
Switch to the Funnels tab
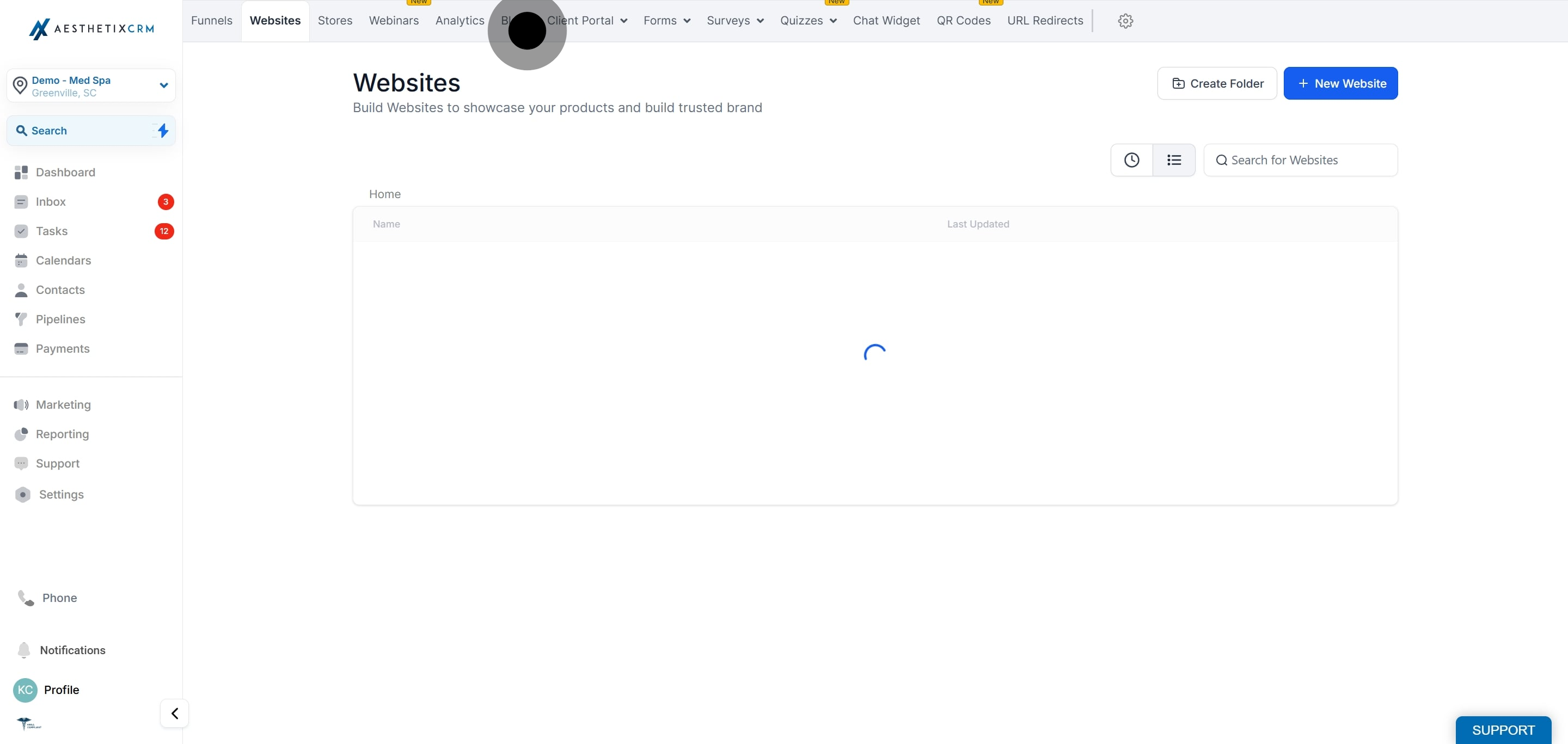click(x=211, y=21)
